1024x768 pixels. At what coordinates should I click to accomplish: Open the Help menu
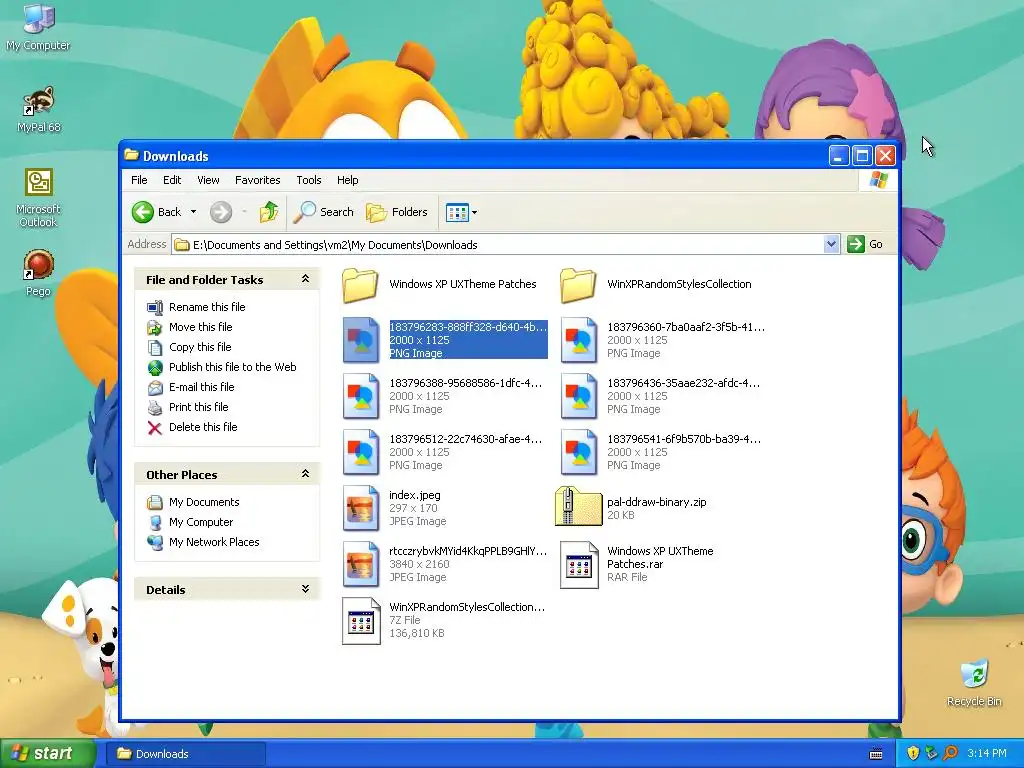[x=347, y=180]
